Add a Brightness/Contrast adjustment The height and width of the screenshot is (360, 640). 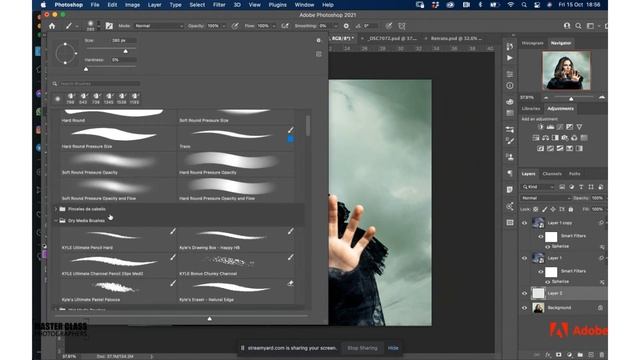[541, 127]
